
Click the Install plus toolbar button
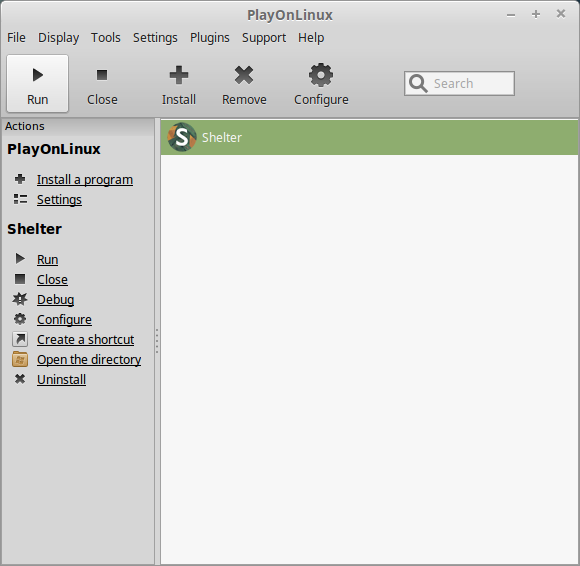pos(179,84)
